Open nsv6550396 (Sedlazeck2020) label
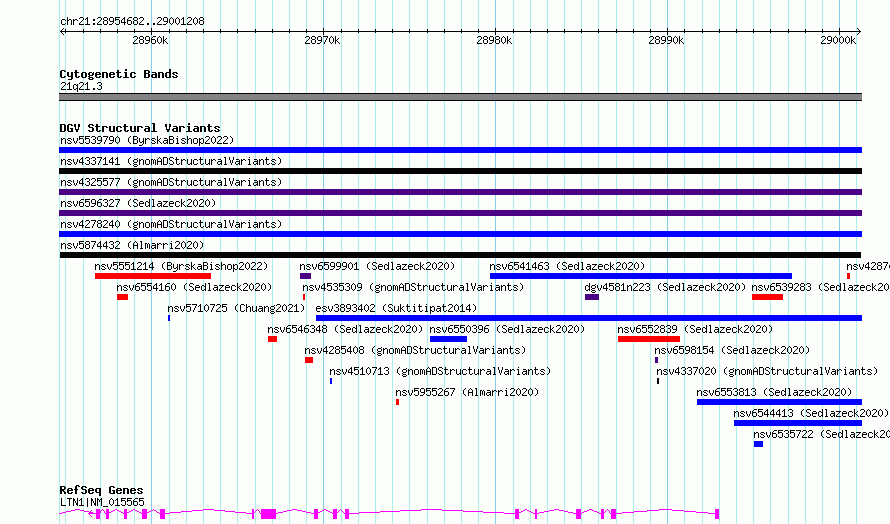The image size is (890, 524). 507,329
